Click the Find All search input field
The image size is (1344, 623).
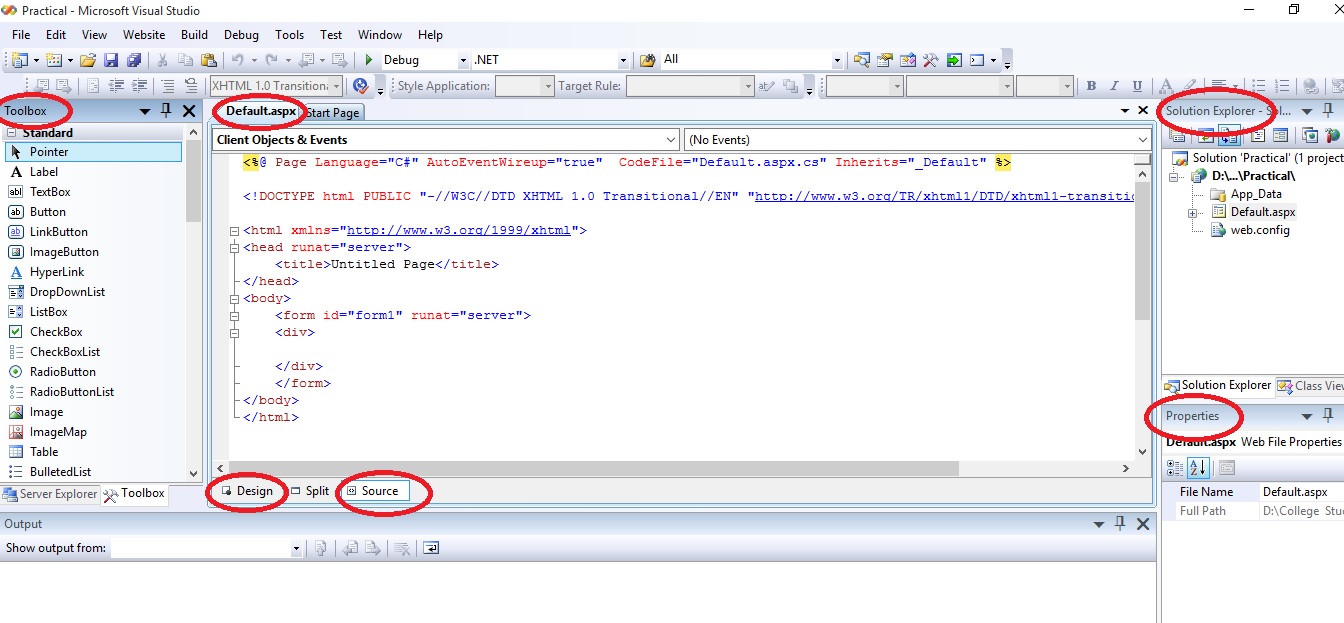[x=750, y=60]
